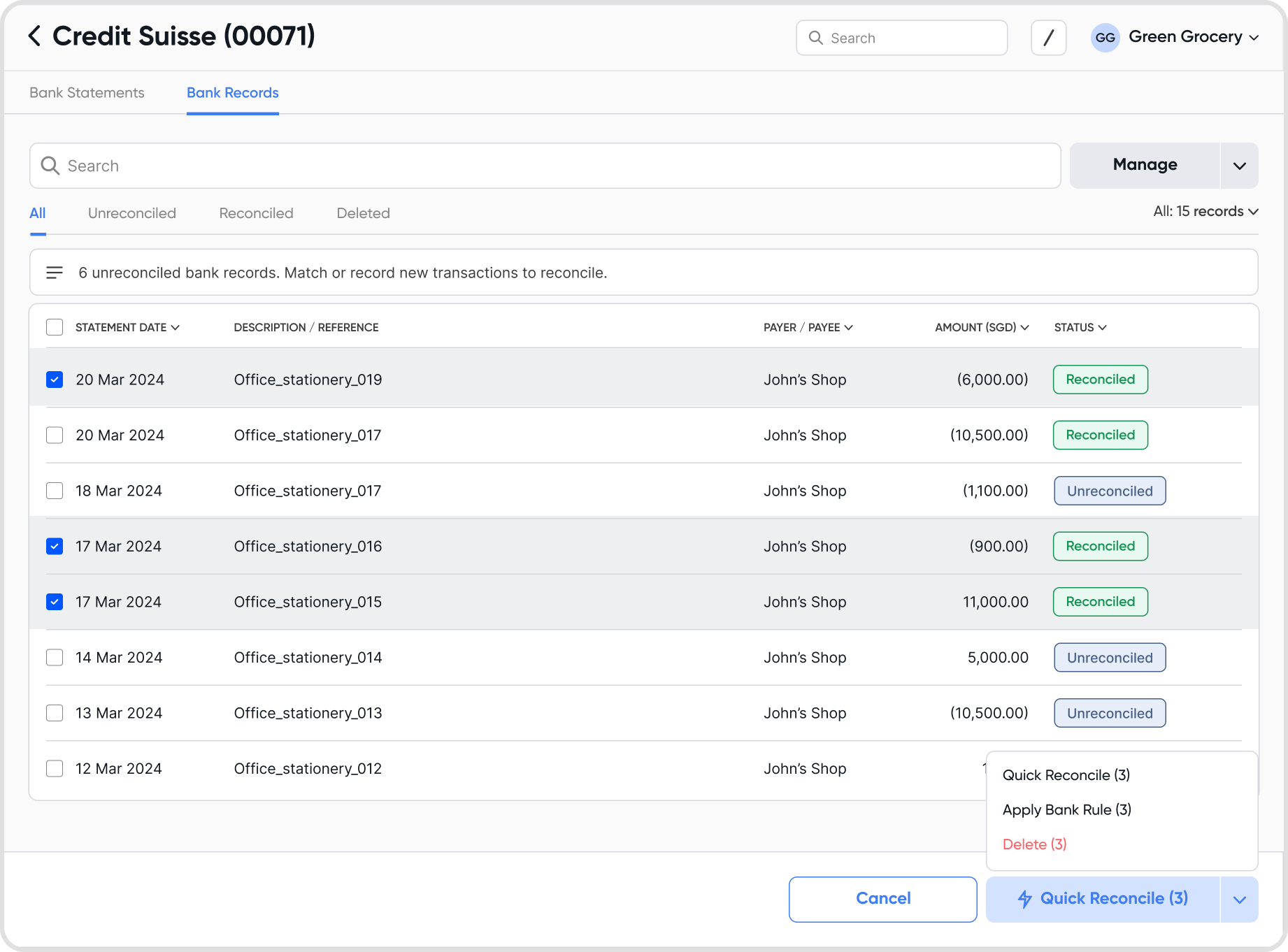Click the magnifier icon in records search bar
This screenshot has width=1288, height=952.
50,166
